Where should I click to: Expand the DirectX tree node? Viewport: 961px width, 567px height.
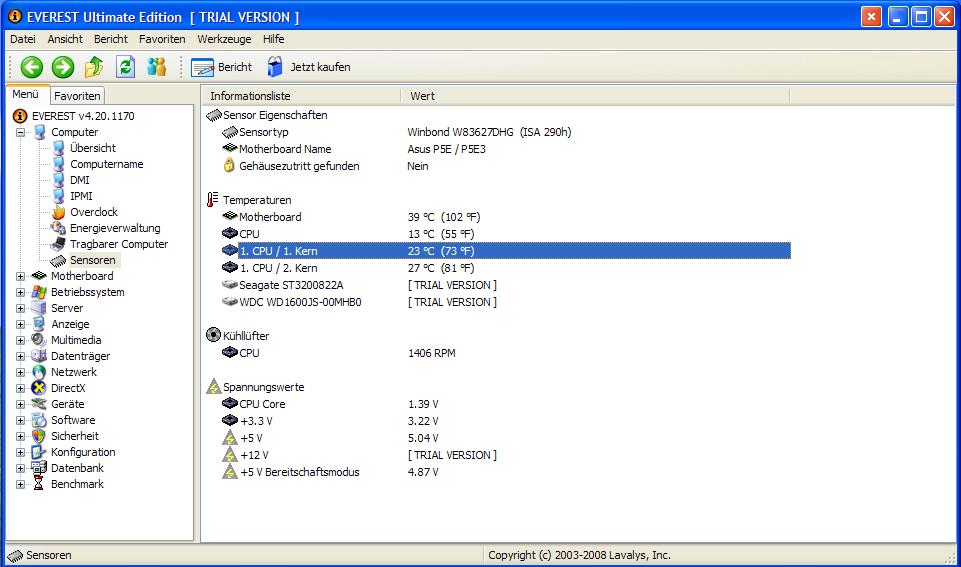21,388
